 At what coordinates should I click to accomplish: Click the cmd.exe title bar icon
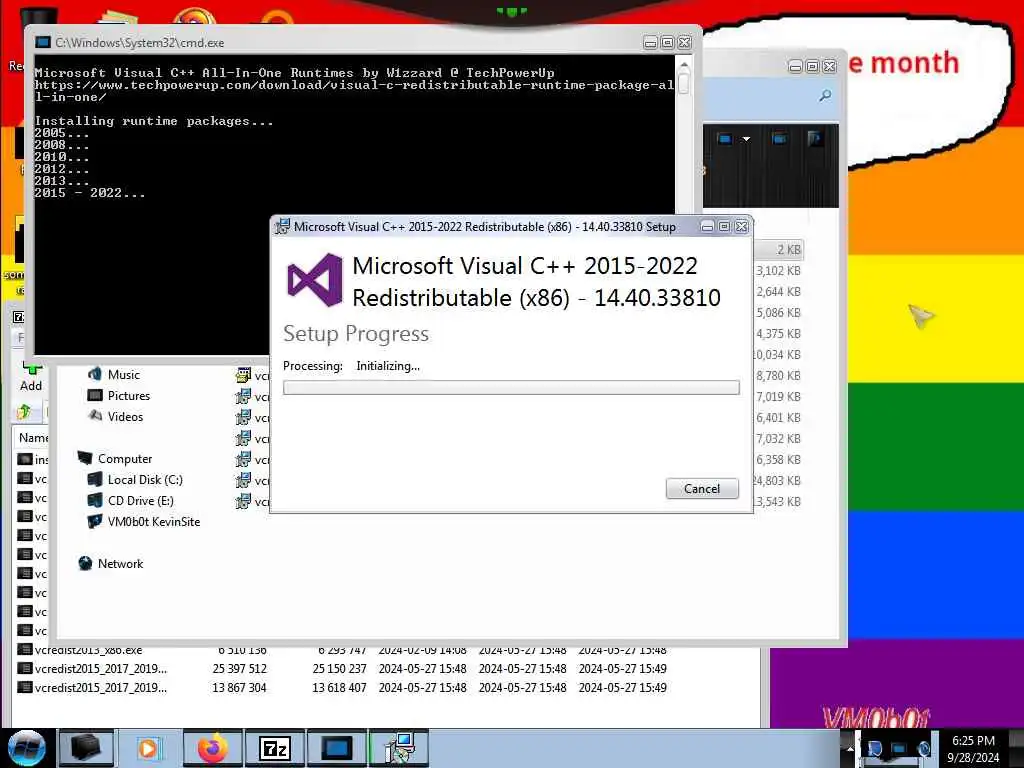tap(42, 42)
